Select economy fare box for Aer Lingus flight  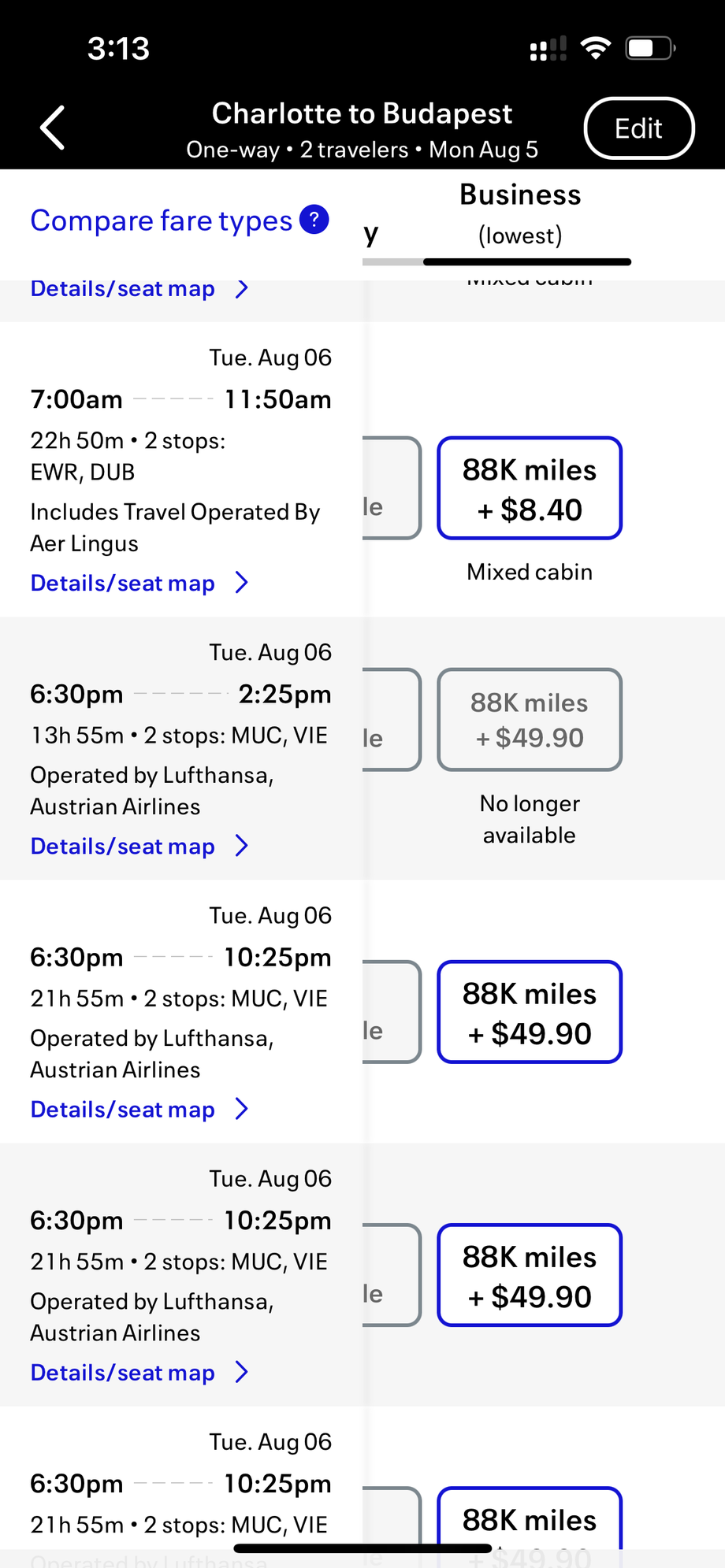click(x=391, y=488)
